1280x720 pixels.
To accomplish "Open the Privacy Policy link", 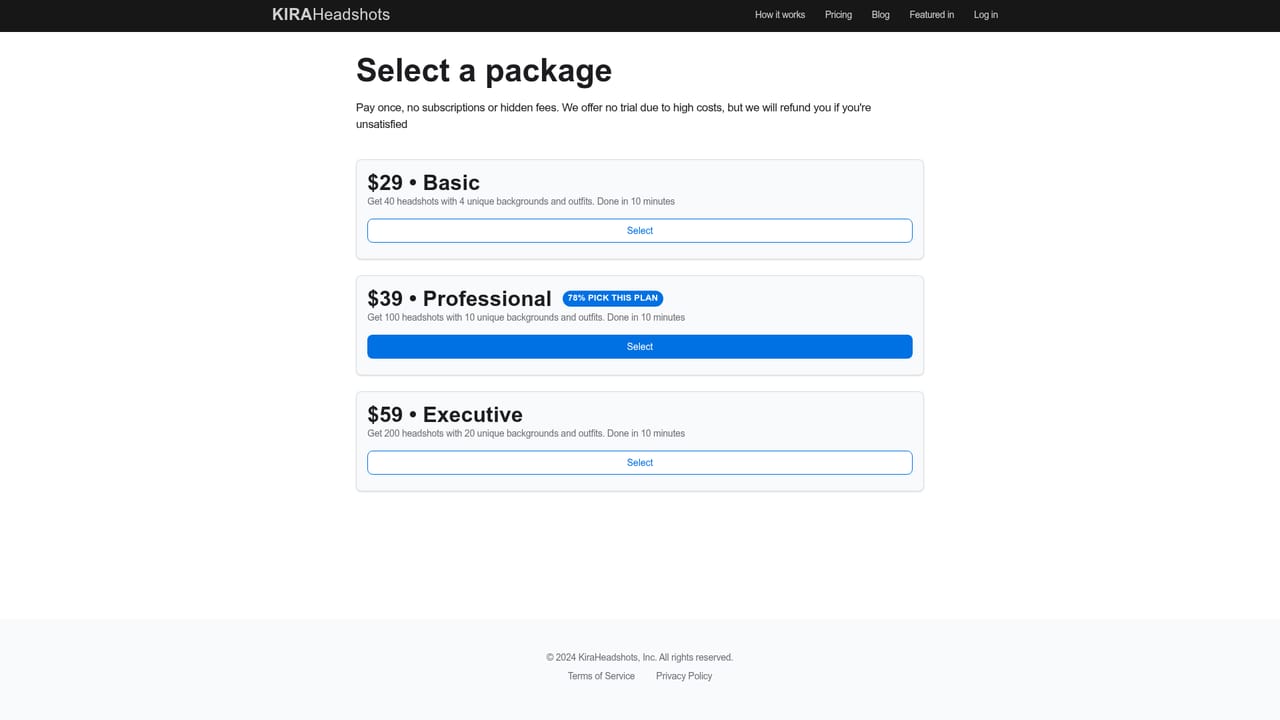I will coord(684,676).
